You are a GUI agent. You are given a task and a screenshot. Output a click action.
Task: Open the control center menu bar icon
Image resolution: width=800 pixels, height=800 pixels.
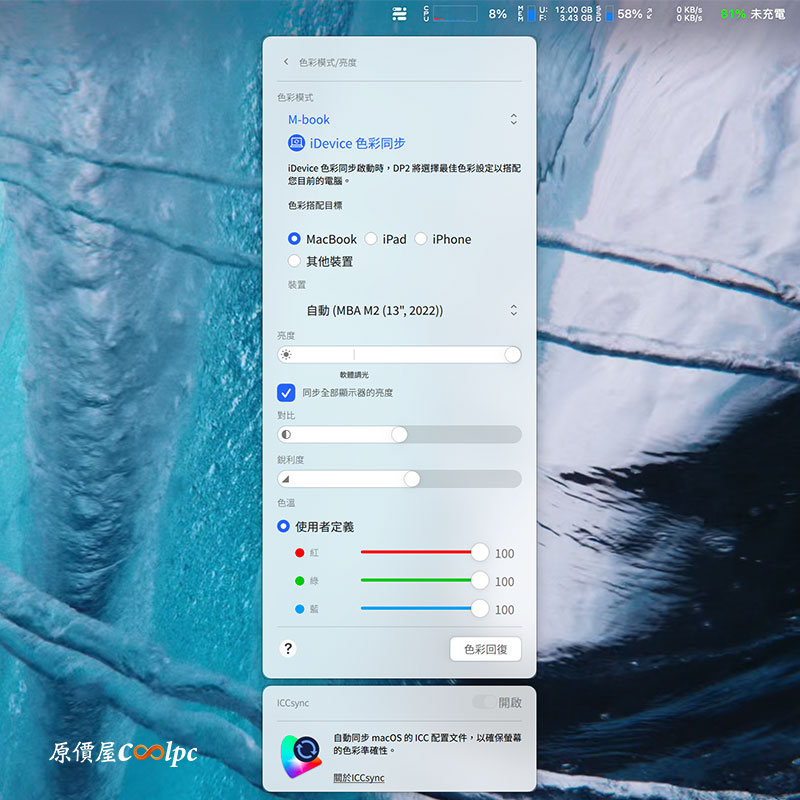(400, 14)
